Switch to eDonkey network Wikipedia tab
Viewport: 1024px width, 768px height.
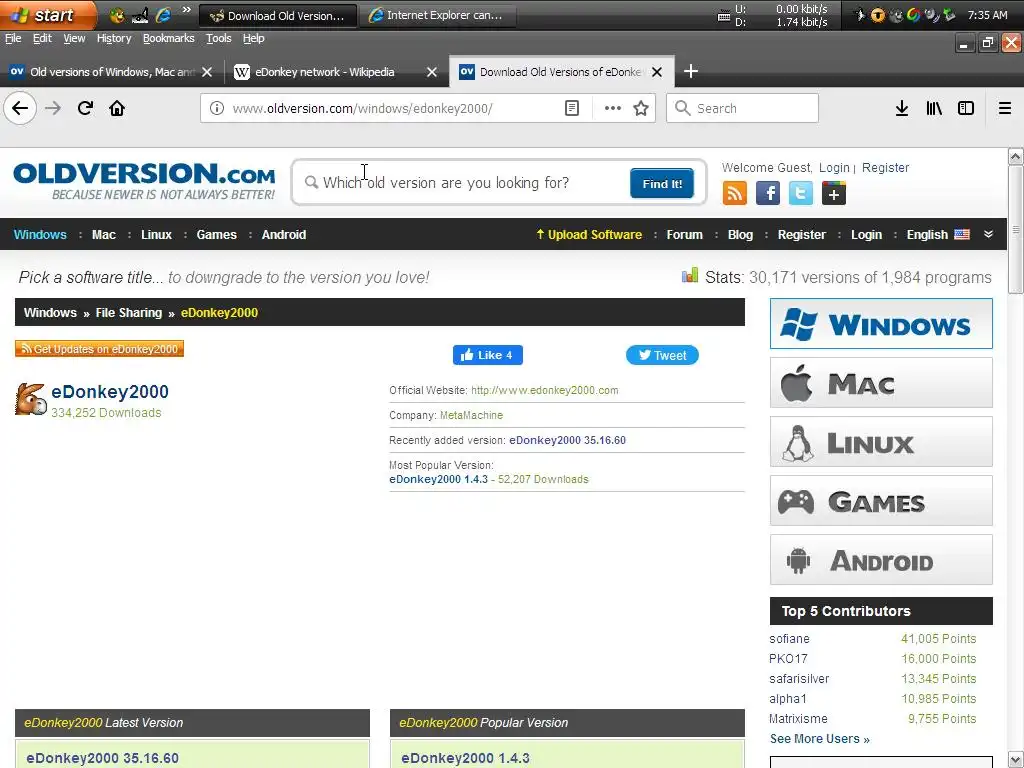tap(325, 72)
